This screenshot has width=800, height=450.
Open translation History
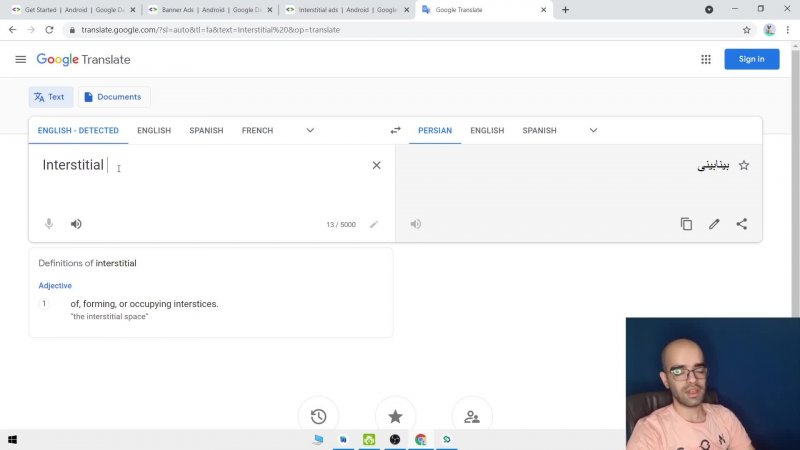(x=318, y=416)
